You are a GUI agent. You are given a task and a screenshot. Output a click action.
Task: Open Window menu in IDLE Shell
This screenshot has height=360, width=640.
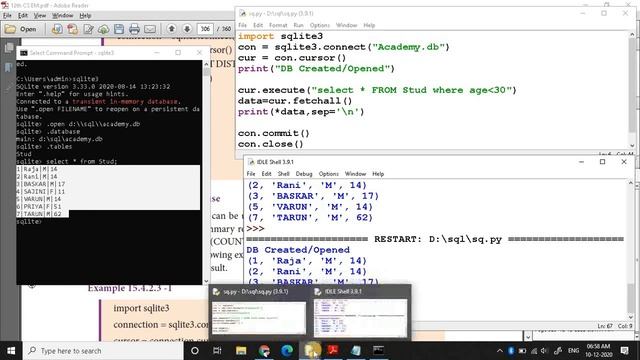(x=356, y=174)
